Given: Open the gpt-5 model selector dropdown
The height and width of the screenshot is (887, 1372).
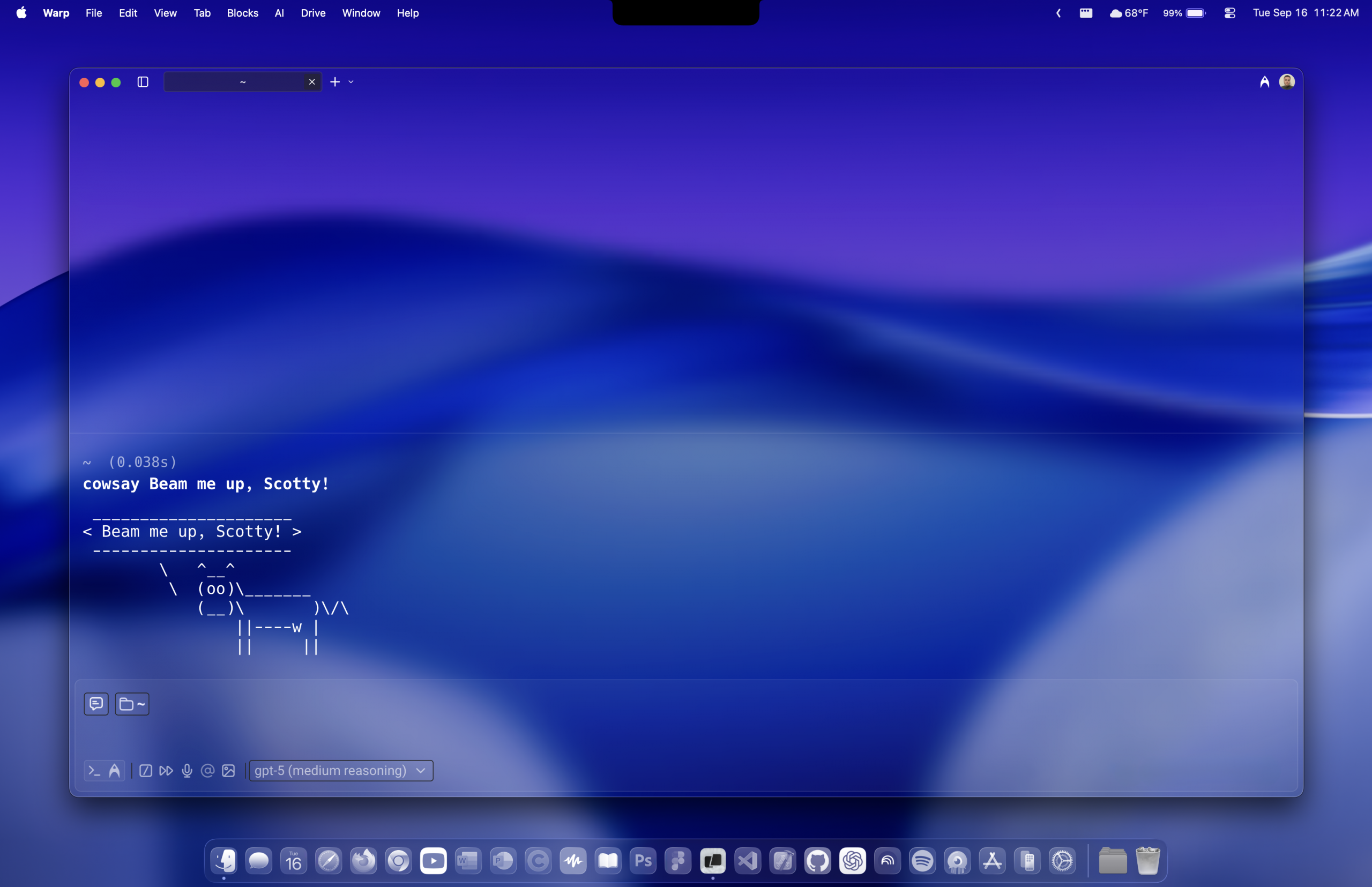Looking at the screenshot, I should [x=340, y=770].
